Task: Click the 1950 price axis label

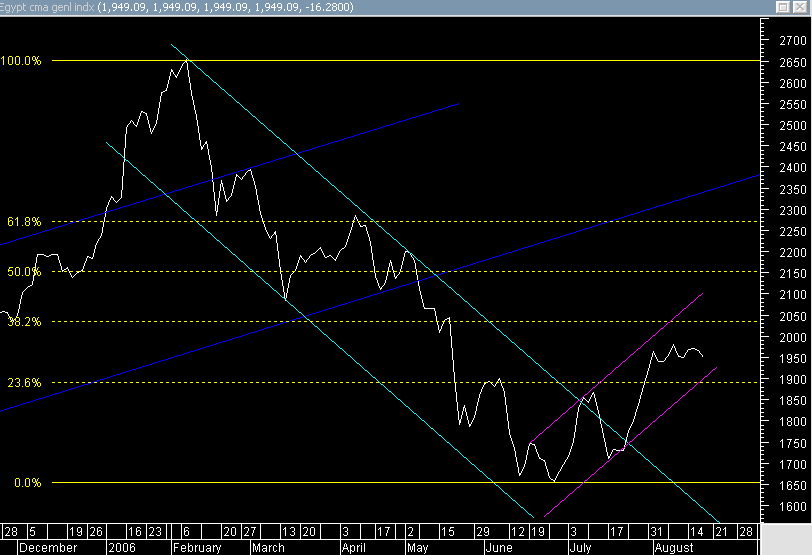Action: [x=793, y=358]
